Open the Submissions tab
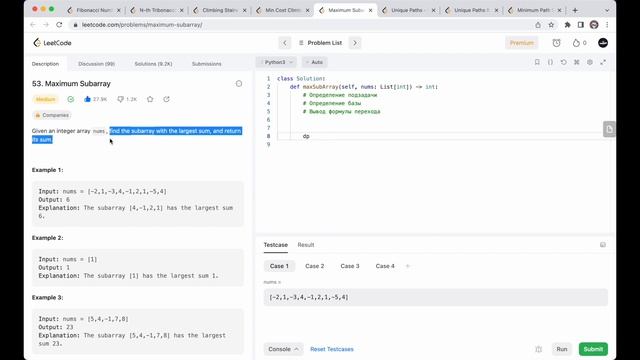Screen dimensions: 640x360 click(207, 64)
